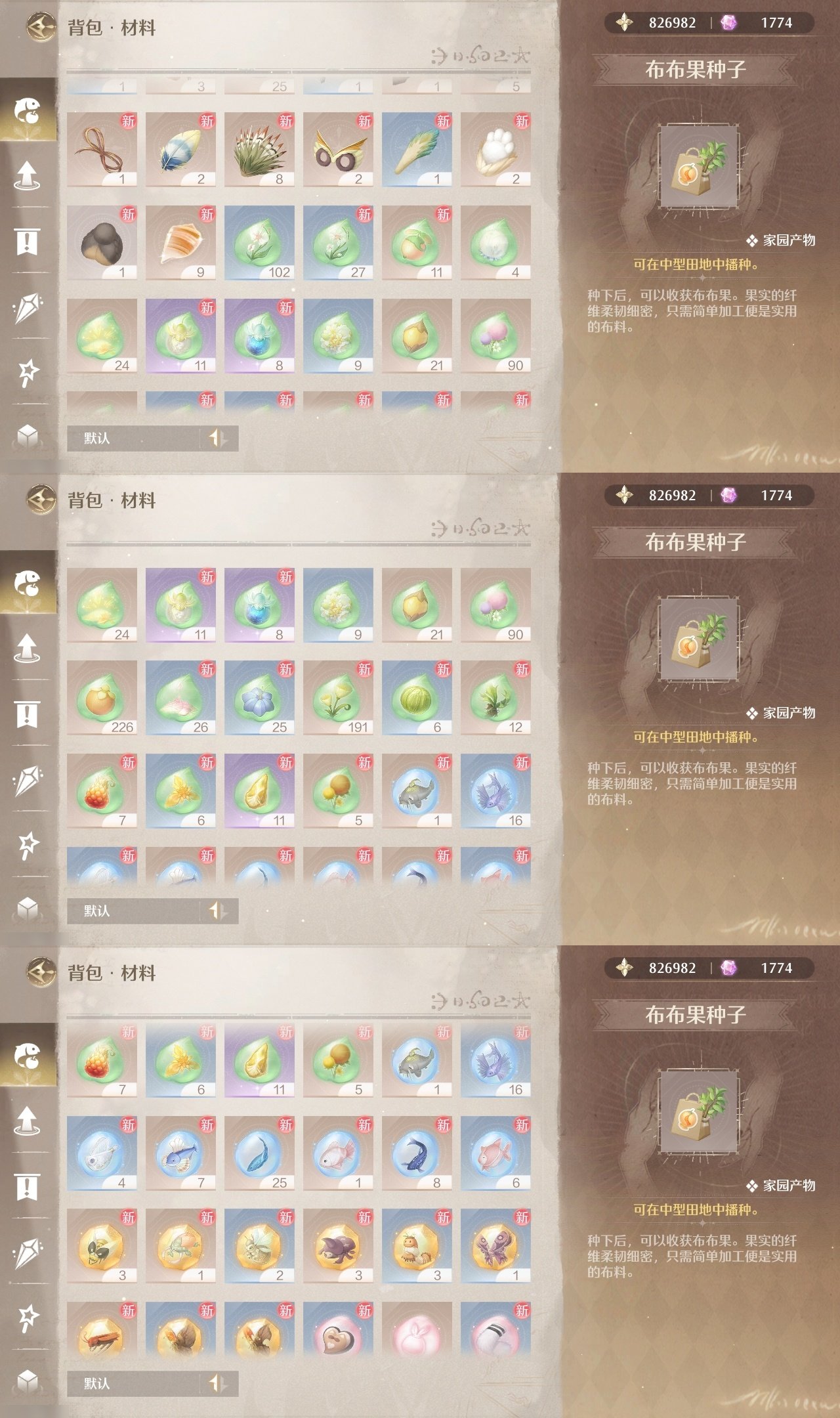Select the brown rope knot material

click(x=102, y=150)
